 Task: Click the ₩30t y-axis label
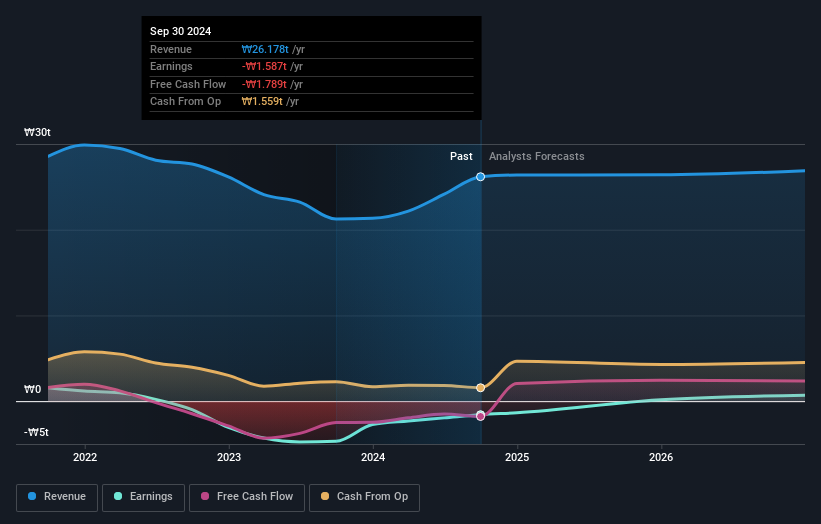(x=37, y=132)
